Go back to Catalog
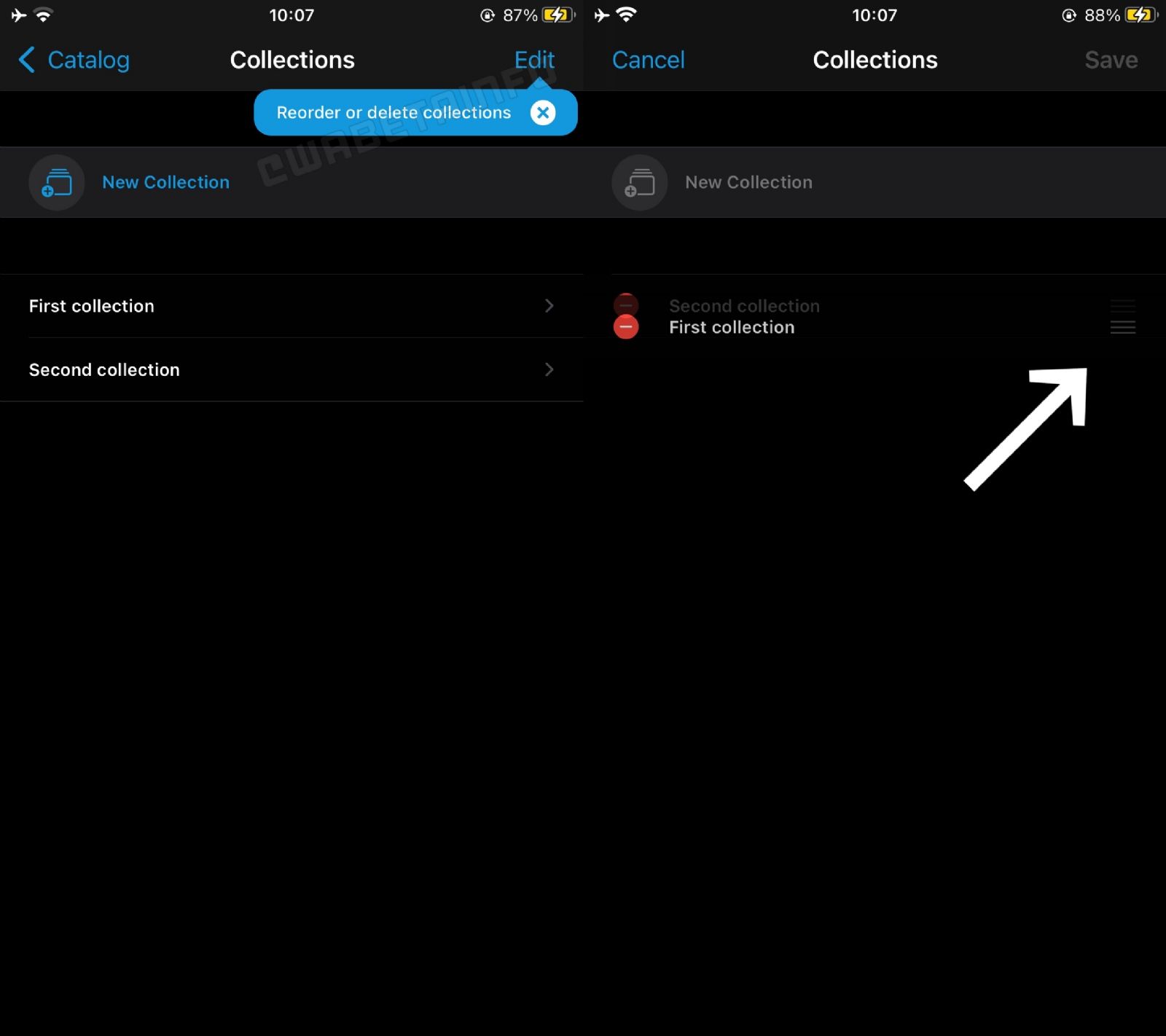 point(88,60)
